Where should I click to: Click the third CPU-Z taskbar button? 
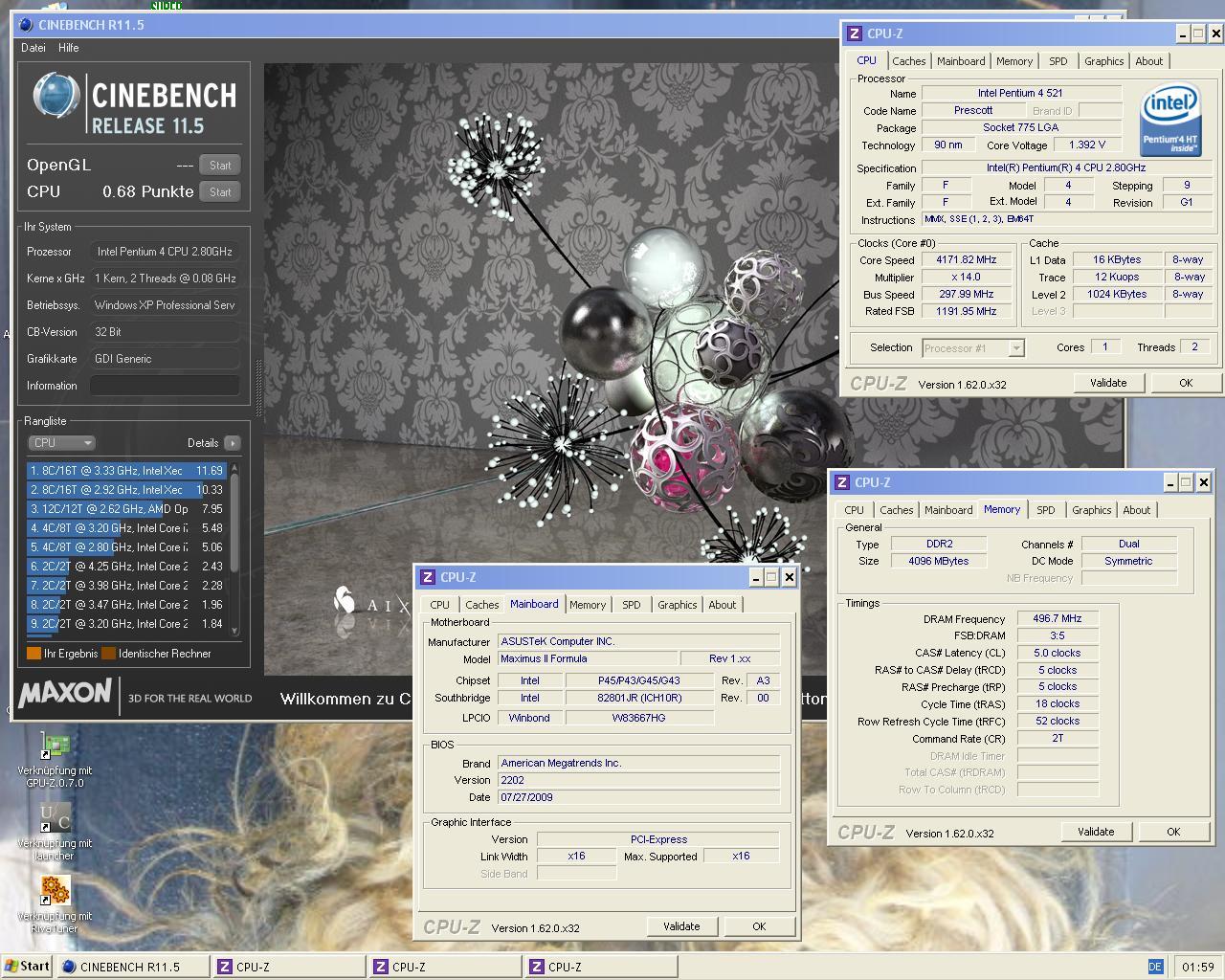pos(601,967)
